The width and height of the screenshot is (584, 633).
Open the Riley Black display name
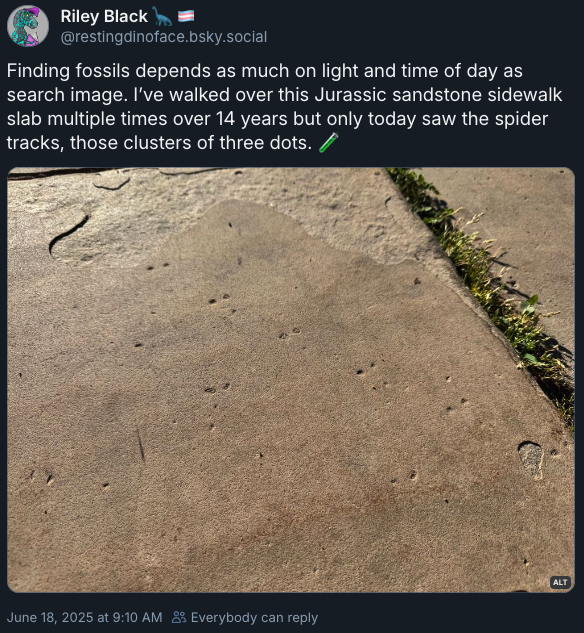tap(104, 17)
